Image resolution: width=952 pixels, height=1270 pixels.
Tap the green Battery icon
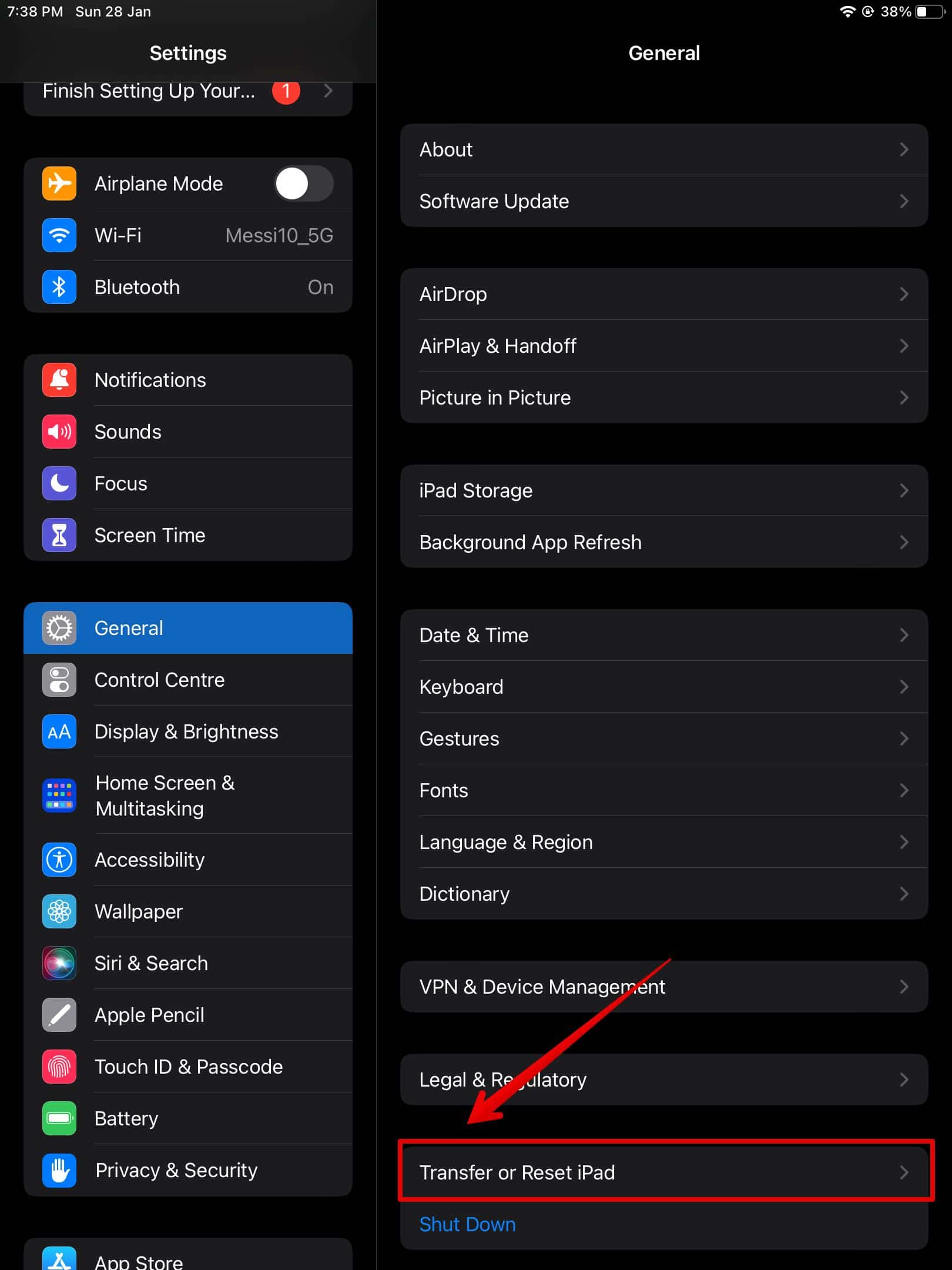click(59, 1118)
